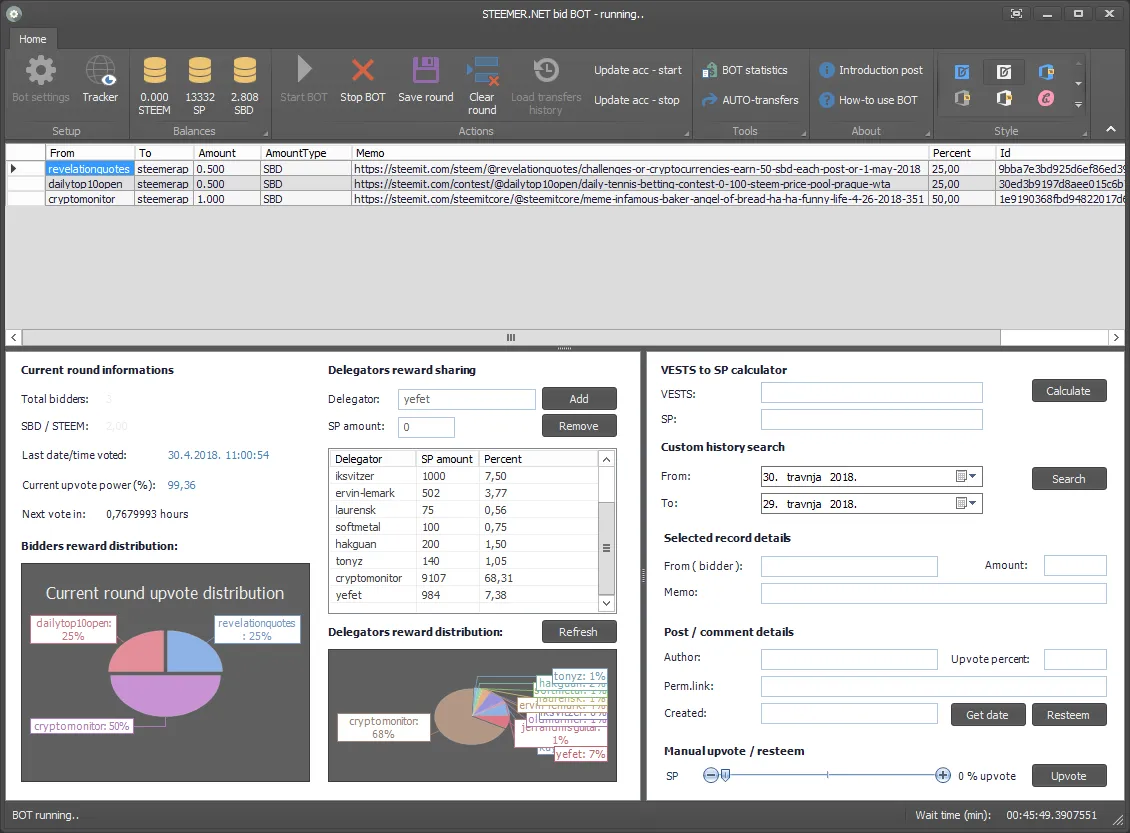The image size is (1130, 833).
Task: Decrease upvote slider with minus button
Action: (x=711, y=775)
